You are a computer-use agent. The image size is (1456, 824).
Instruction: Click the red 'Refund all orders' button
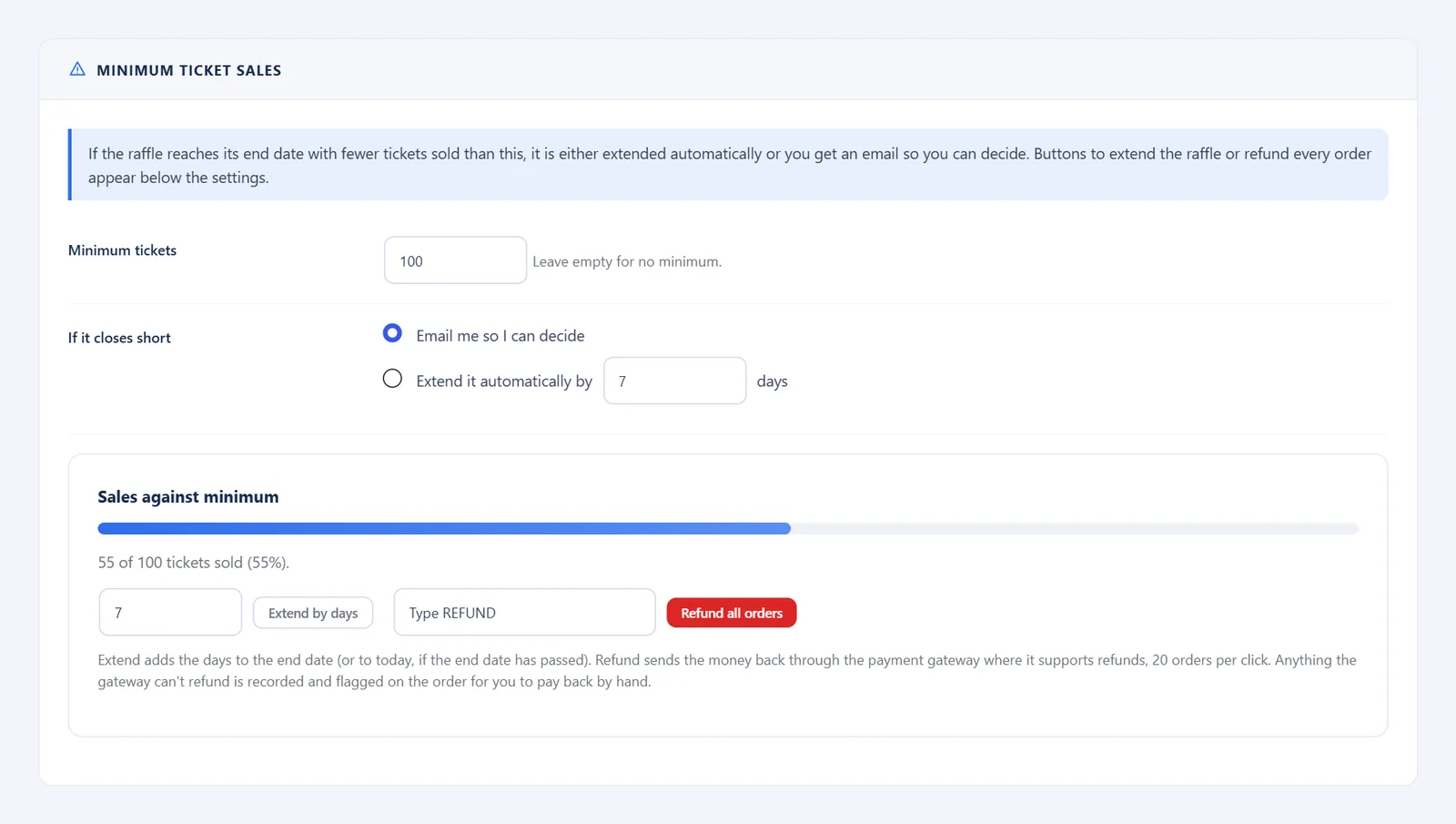pyautogui.click(x=732, y=613)
